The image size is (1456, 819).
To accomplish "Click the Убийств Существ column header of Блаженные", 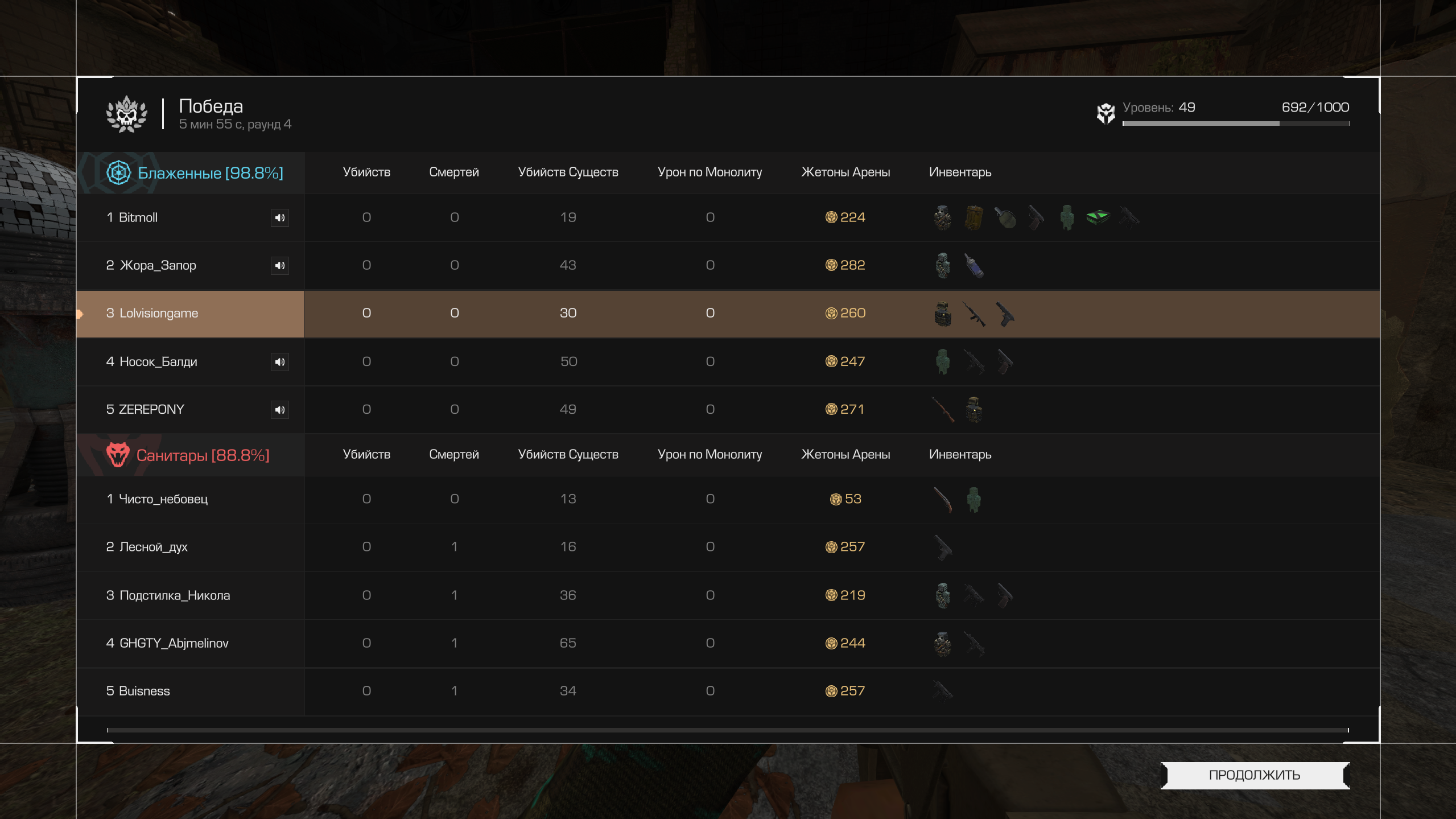I will click(x=568, y=172).
